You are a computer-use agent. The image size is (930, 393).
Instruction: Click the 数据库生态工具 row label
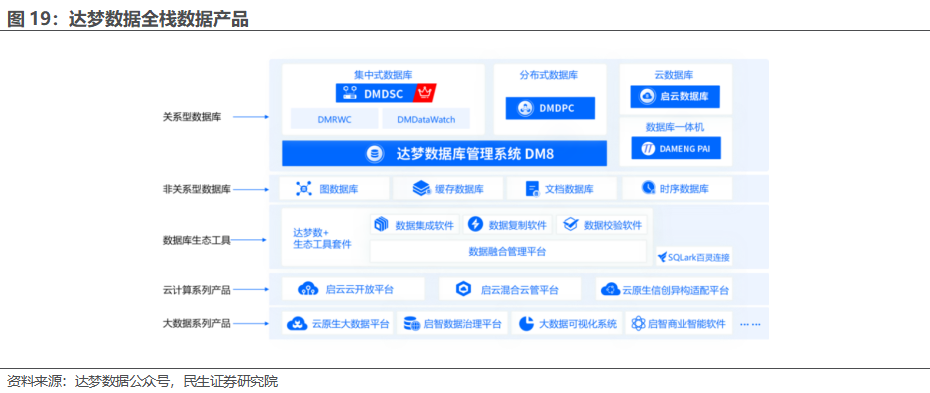[196, 240]
